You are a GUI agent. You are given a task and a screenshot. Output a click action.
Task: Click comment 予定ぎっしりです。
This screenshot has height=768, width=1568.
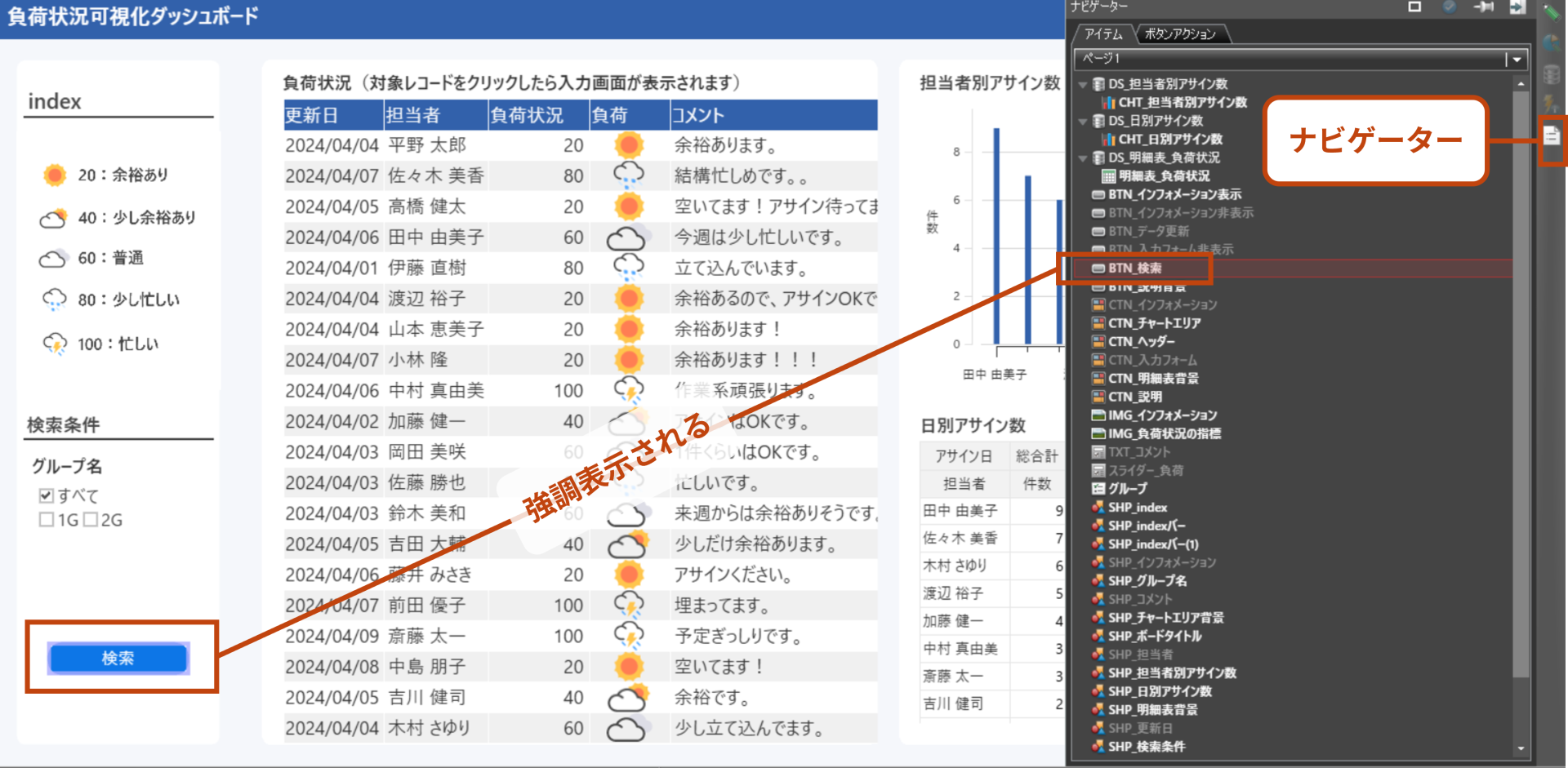click(738, 637)
